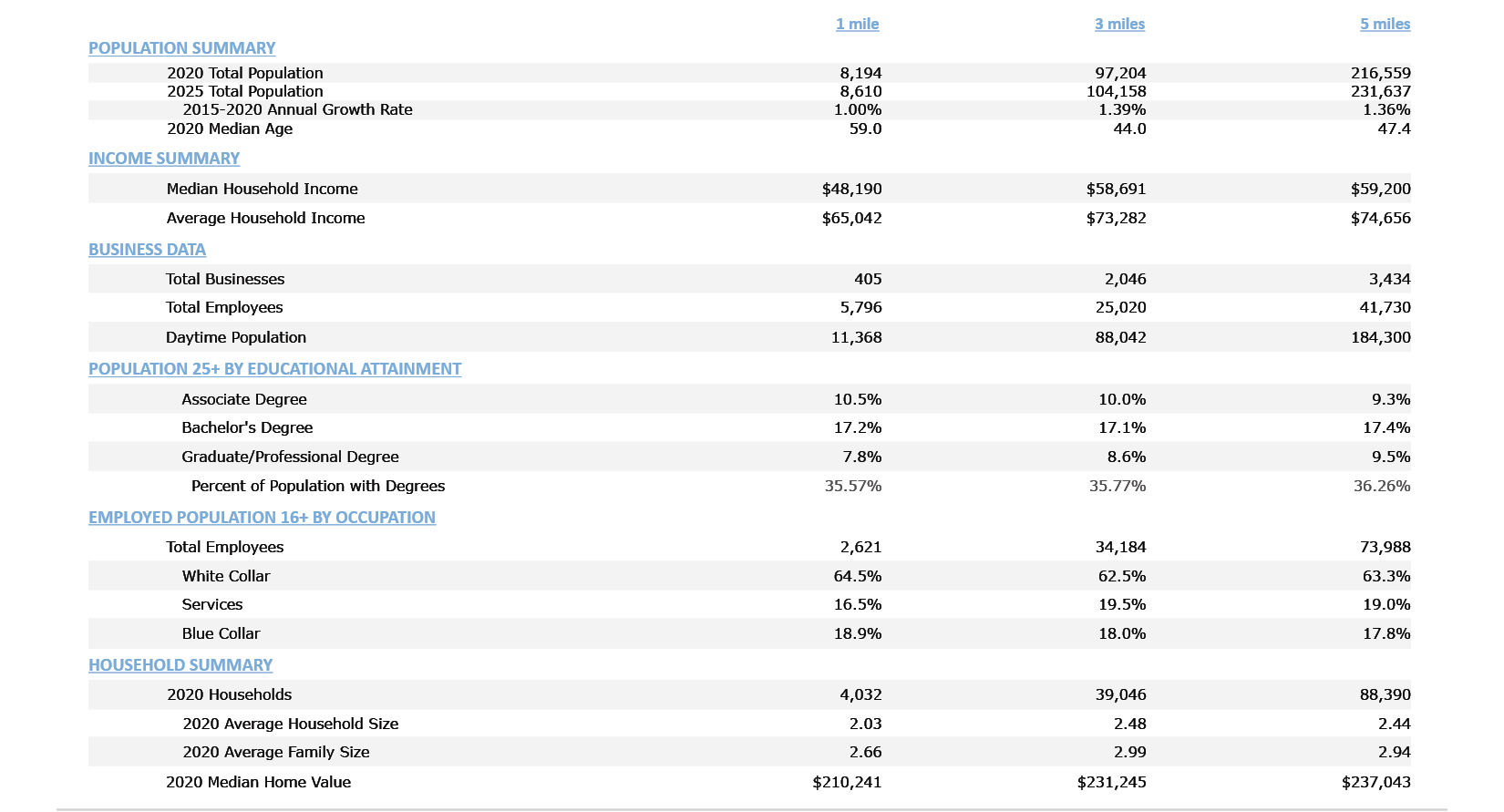This screenshot has height=812, width=1504.
Task: Click the Total Businesses row label
Action: tap(224, 279)
